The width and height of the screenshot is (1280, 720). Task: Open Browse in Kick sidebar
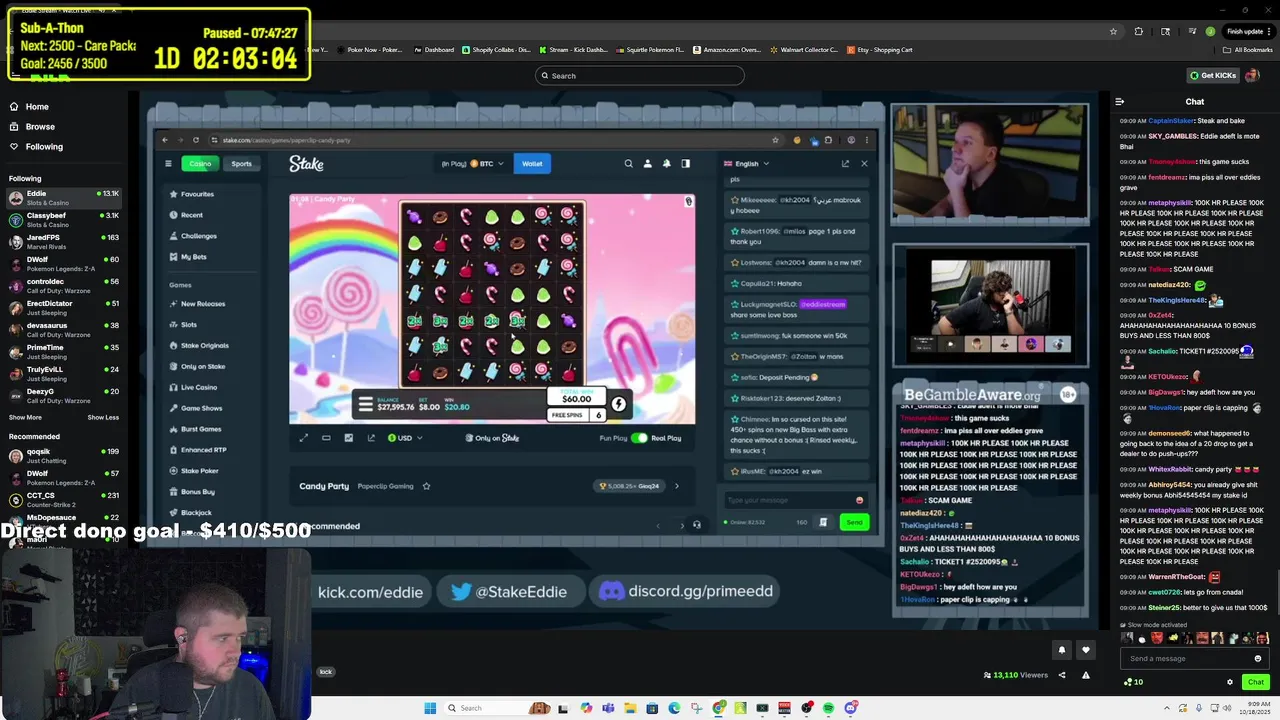point(31,126)
